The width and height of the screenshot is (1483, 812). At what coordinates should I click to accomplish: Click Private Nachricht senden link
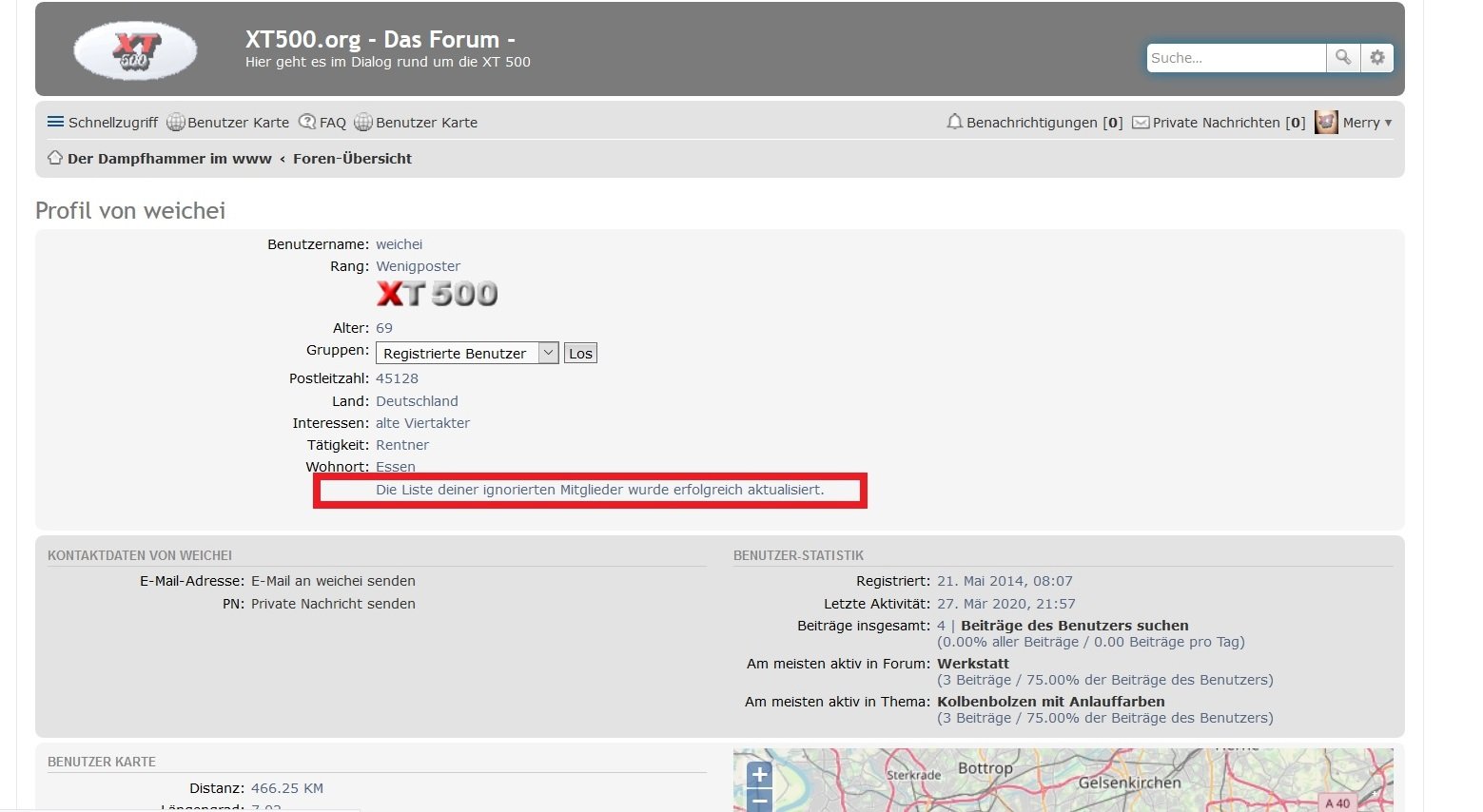tap(333, 604)
